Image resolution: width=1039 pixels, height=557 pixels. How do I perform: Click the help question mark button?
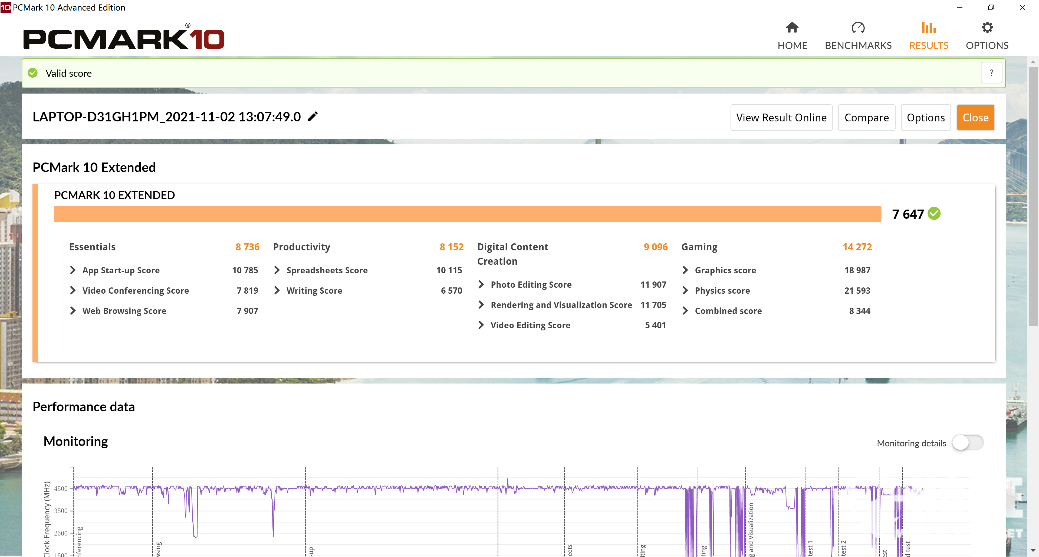[x=991, y=73]
